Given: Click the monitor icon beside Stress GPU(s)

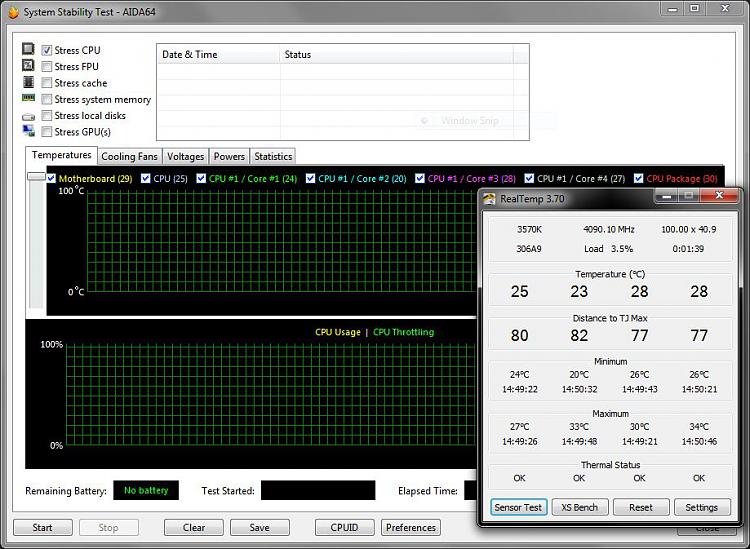Looking at the screenshot, I should 28,131.
